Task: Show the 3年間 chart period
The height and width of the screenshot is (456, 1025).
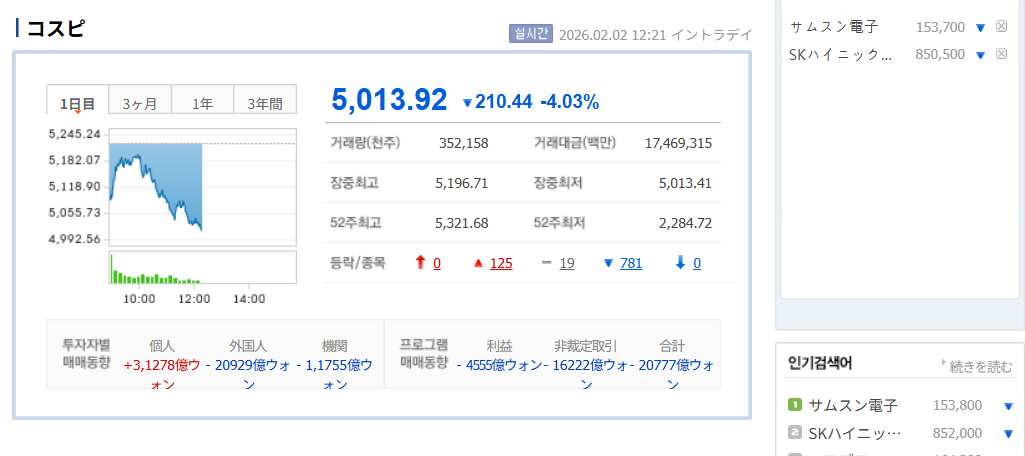Action: (x=265, y=103)
